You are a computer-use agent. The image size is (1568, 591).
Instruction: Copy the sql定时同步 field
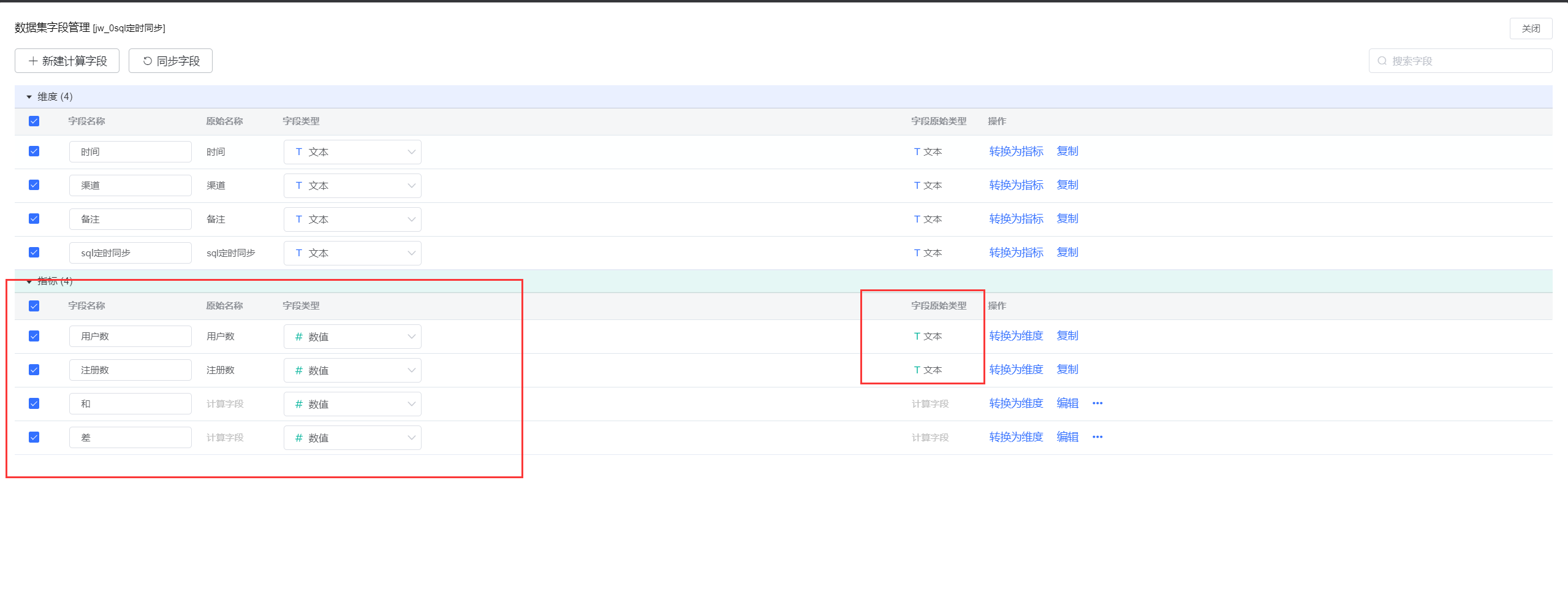click(1067, 253)
